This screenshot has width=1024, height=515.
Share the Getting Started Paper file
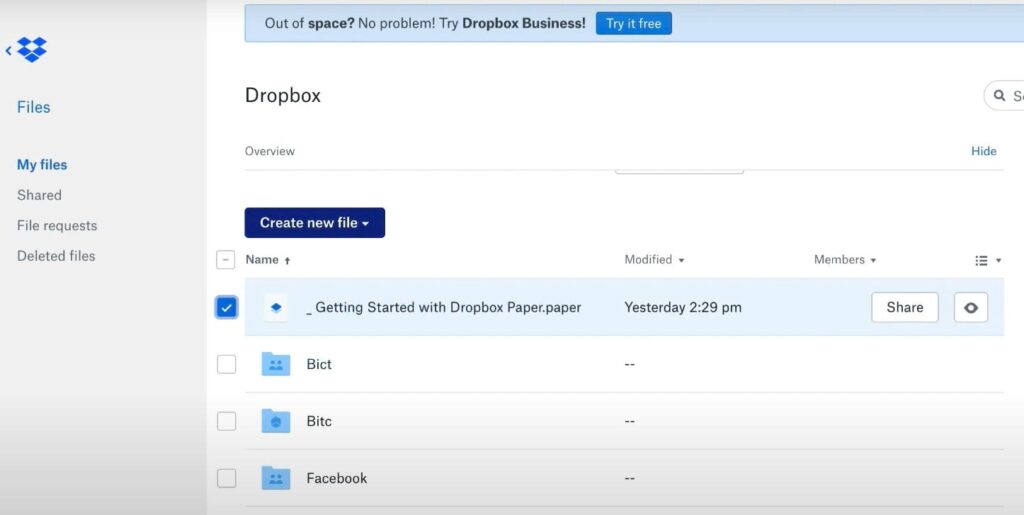[904, 307]
